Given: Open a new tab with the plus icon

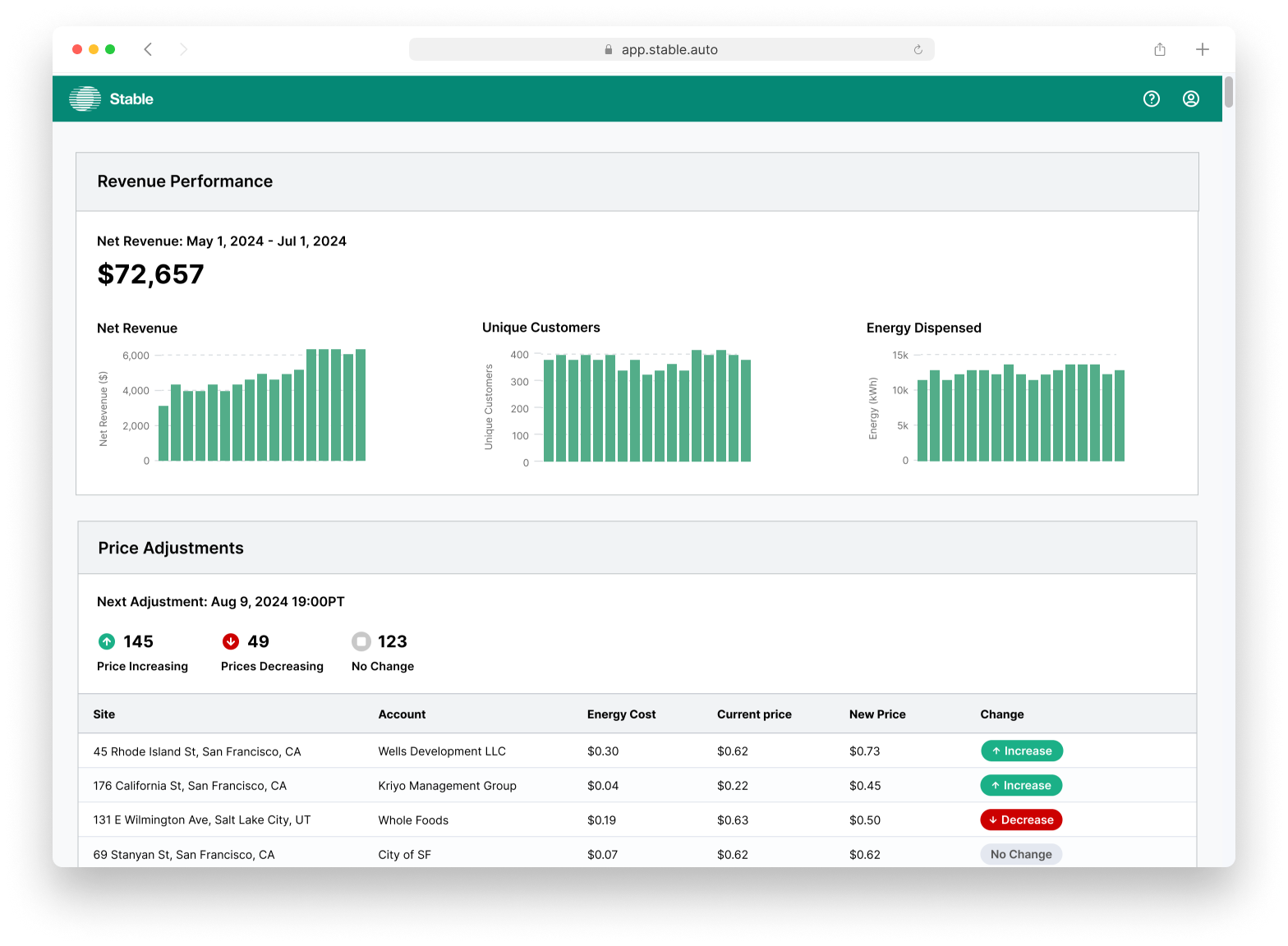Looking at the screenshot, I should tap(1202, 49).
